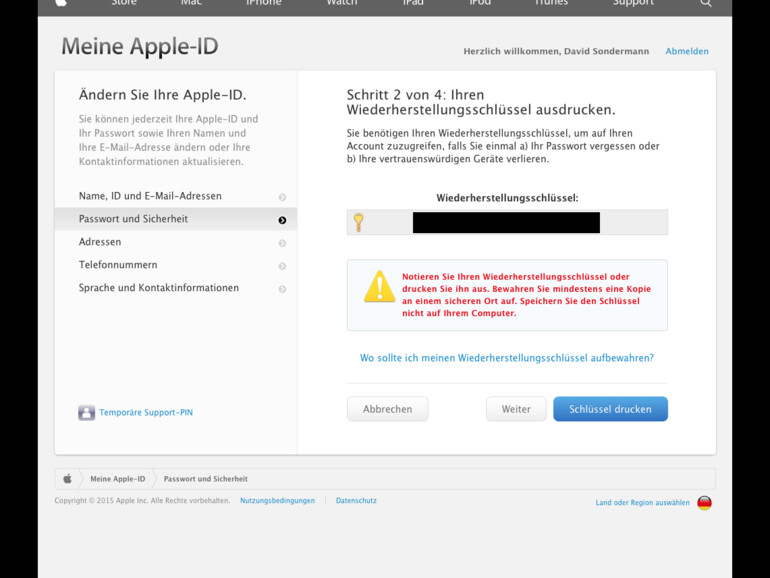Click arrow beside Sprache und Kontaktinformationen
Viewport: 770px width, 578px height.
[282, 289]
